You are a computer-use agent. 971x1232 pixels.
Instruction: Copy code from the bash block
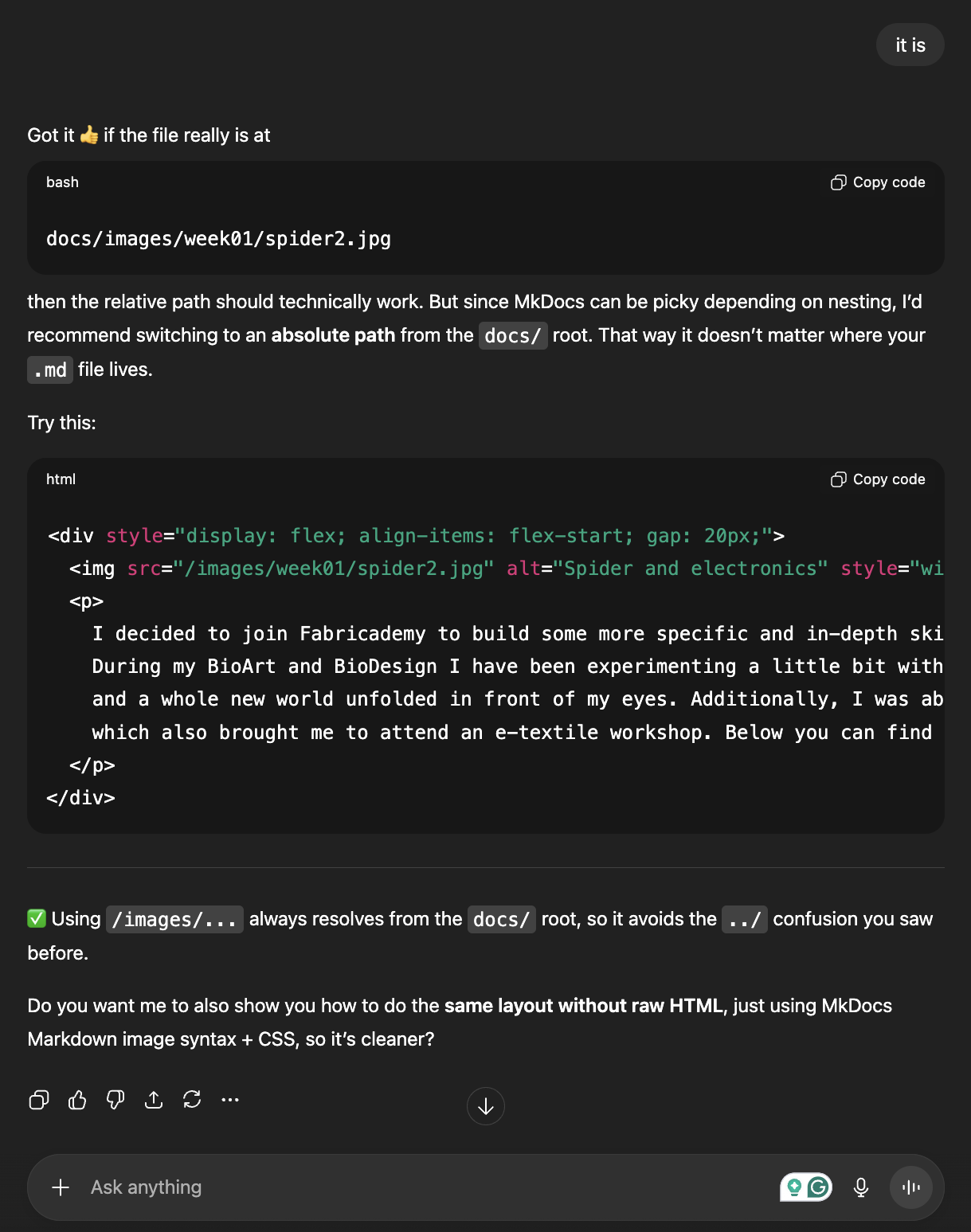pos(878,182)
